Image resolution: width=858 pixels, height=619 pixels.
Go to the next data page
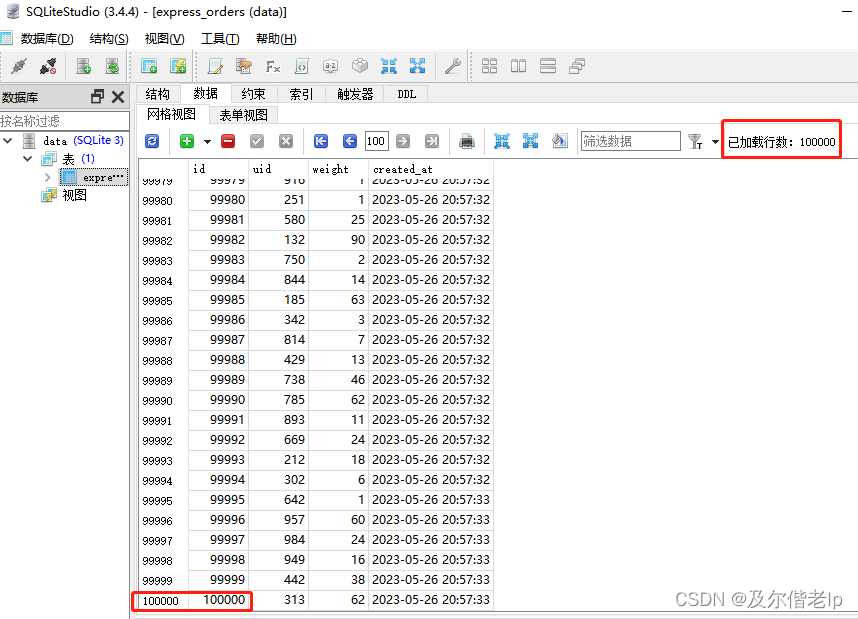tap(403, 141)
